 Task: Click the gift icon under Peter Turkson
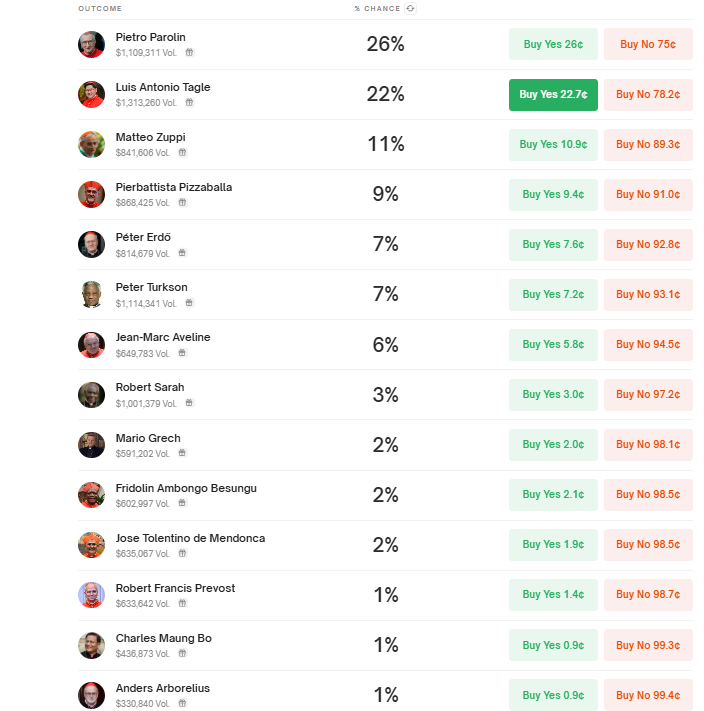pos(189,303)
